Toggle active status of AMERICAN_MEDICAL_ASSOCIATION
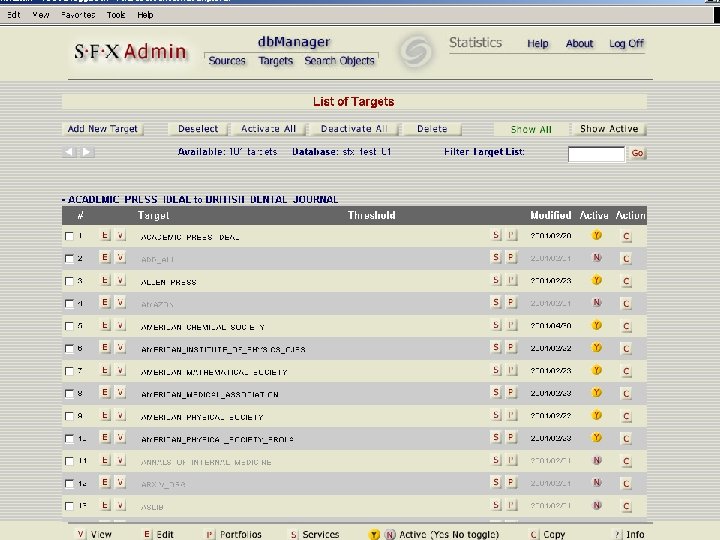This screenshot has height=540, width=720. [596, 393]
